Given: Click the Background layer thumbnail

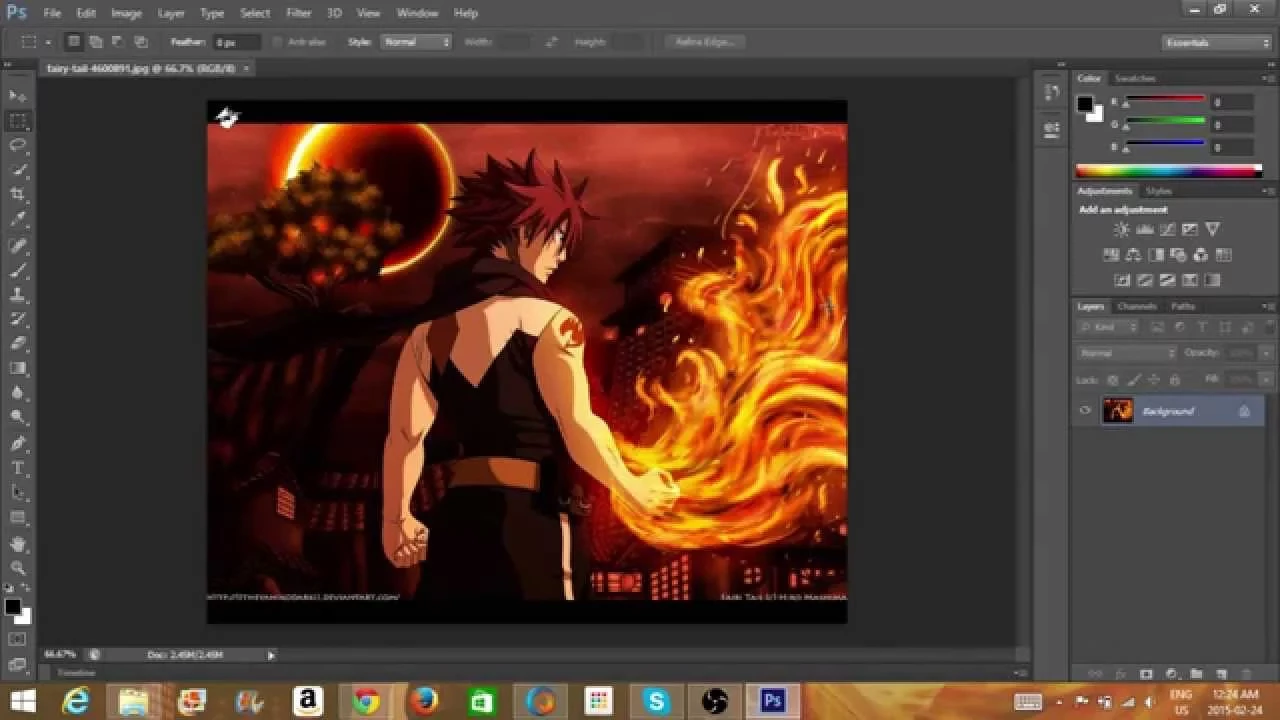Looking at the screenshot, I should [x=1117, y=410].
